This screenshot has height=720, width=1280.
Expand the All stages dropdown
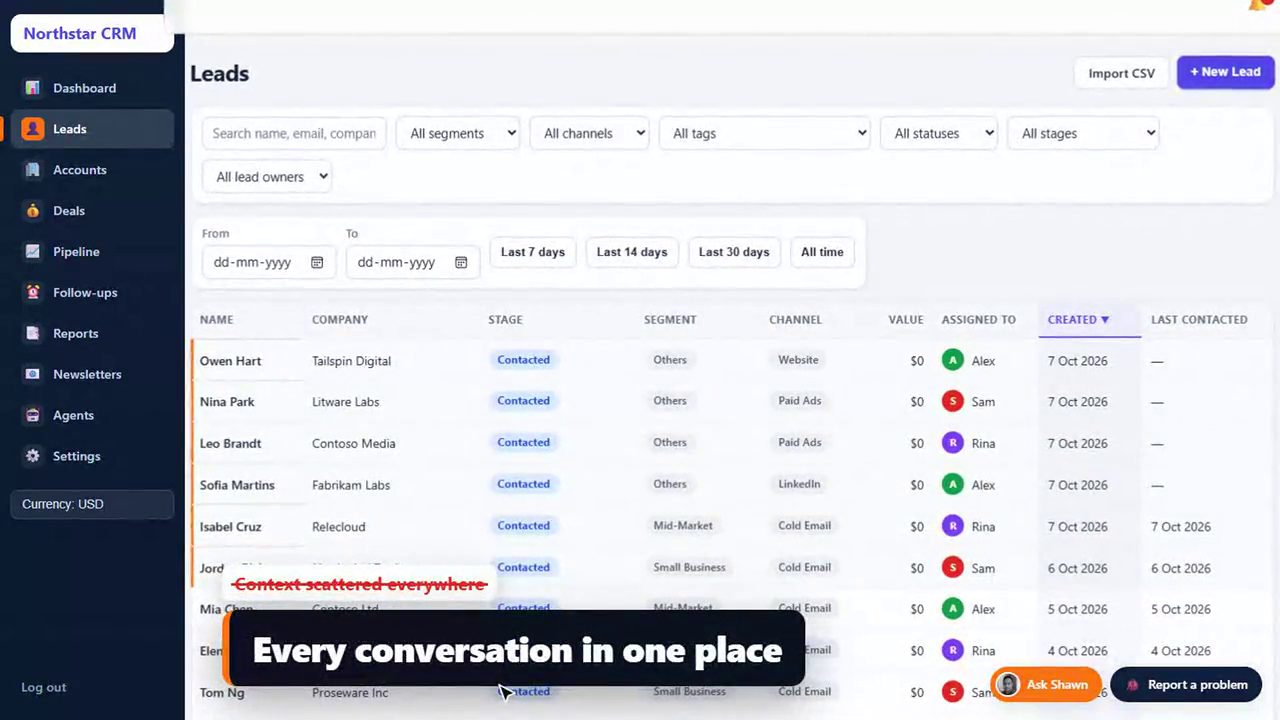click(x=1083, y=133)
